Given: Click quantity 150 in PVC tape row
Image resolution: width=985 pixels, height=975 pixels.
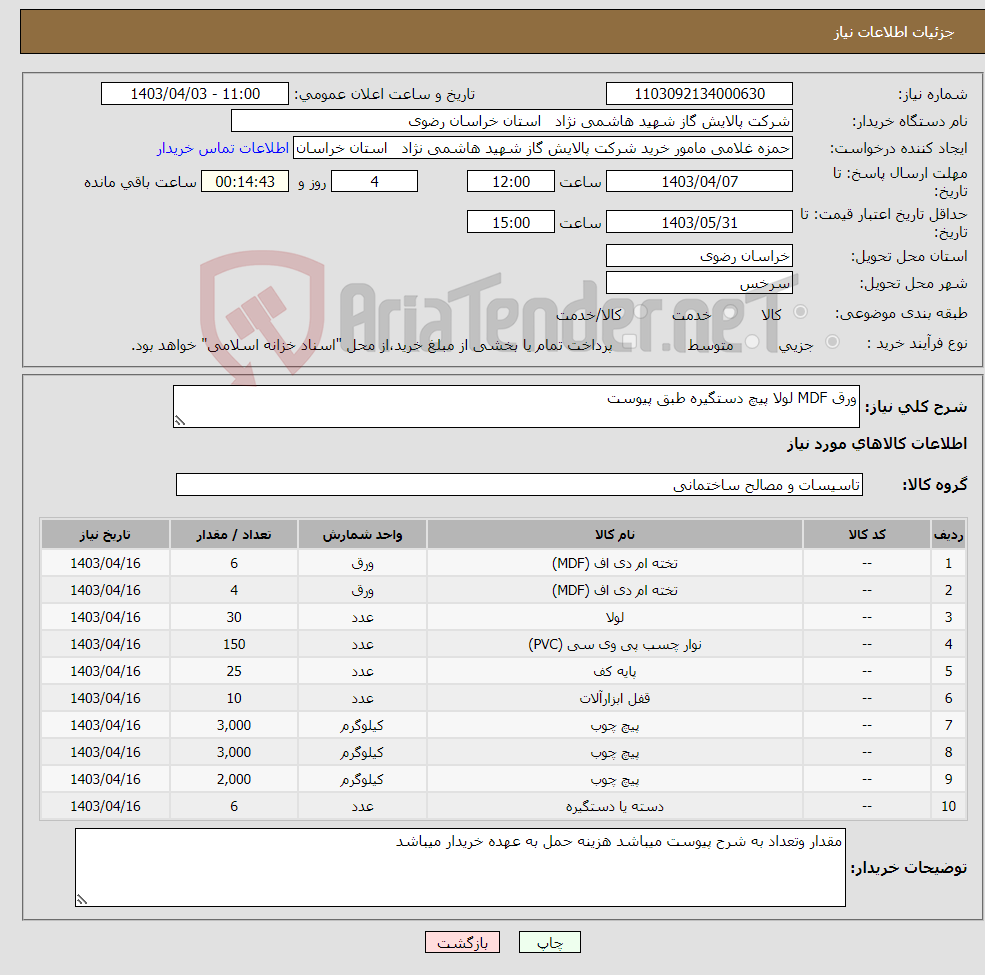Looking at the screenshot, I should pos(234,644).
